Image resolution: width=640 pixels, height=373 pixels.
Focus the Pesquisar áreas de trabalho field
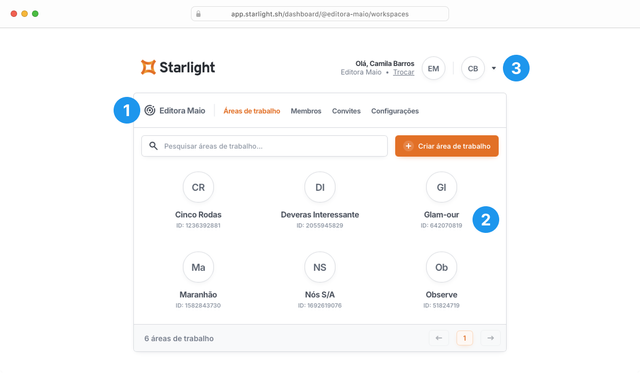point(264,146)
